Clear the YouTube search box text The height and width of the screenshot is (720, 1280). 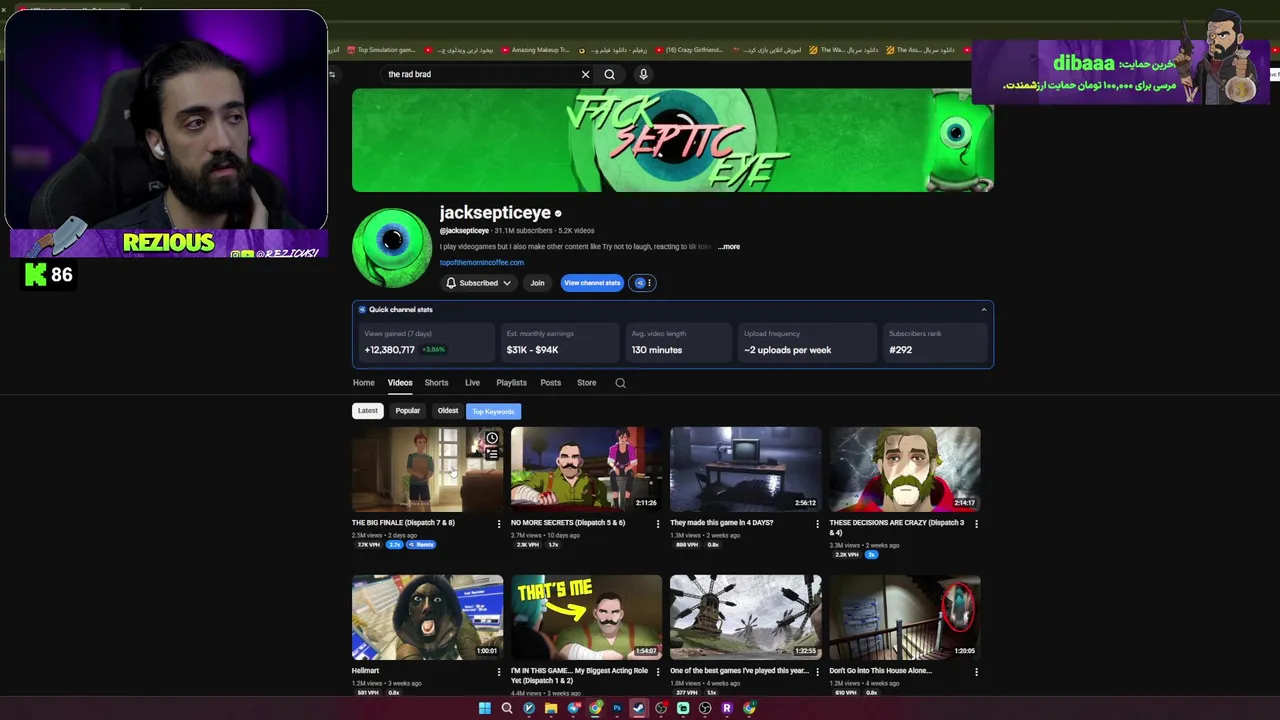tap(585, 74)
